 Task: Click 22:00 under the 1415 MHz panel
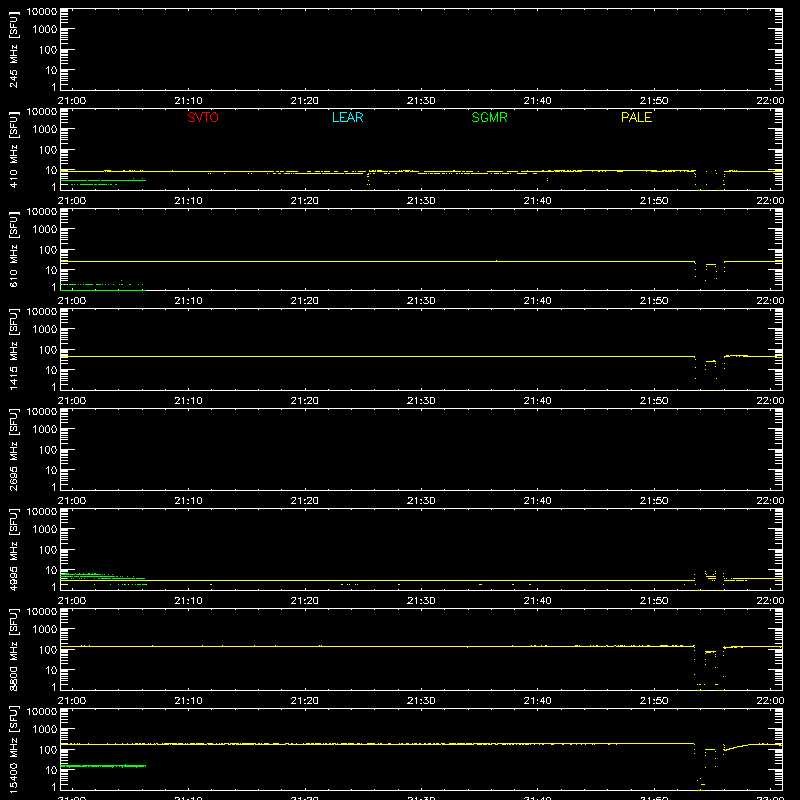[770, 401]
